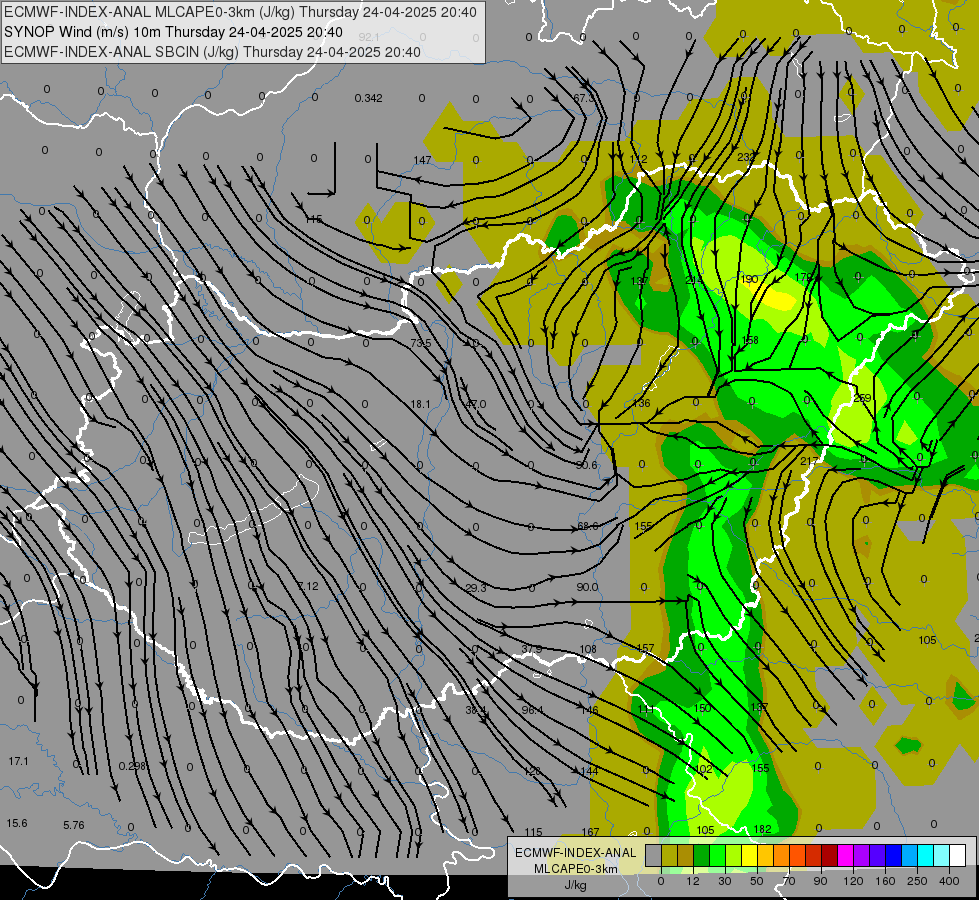Click the legend scale value 12
Screen dimensions: 979x900
(x=693, y=881)
